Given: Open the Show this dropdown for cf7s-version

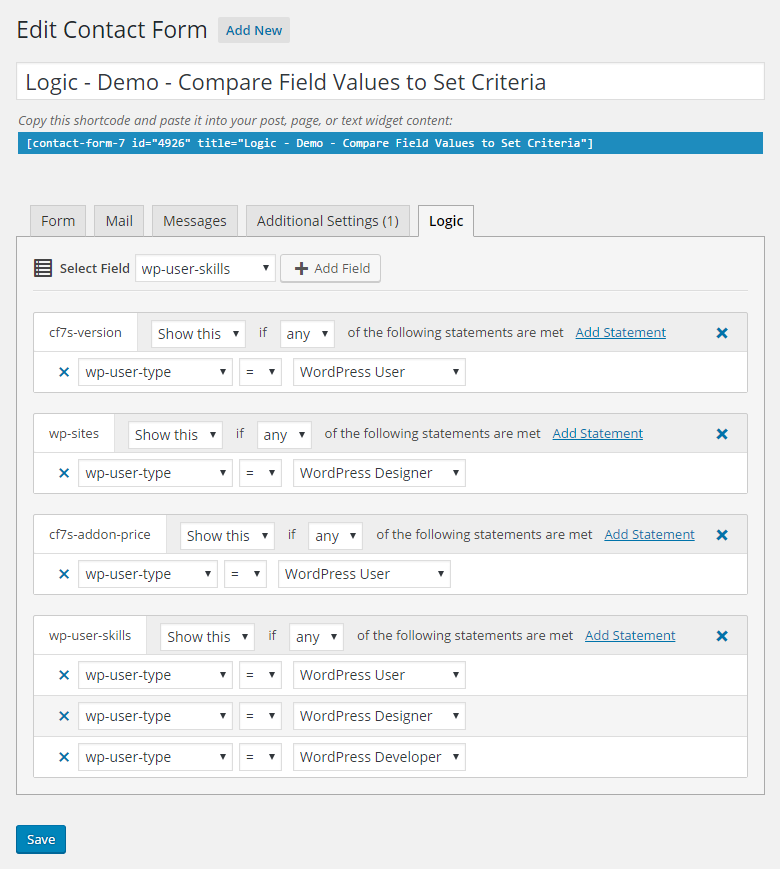Looking at the screenshot, I should click(198, 334).
